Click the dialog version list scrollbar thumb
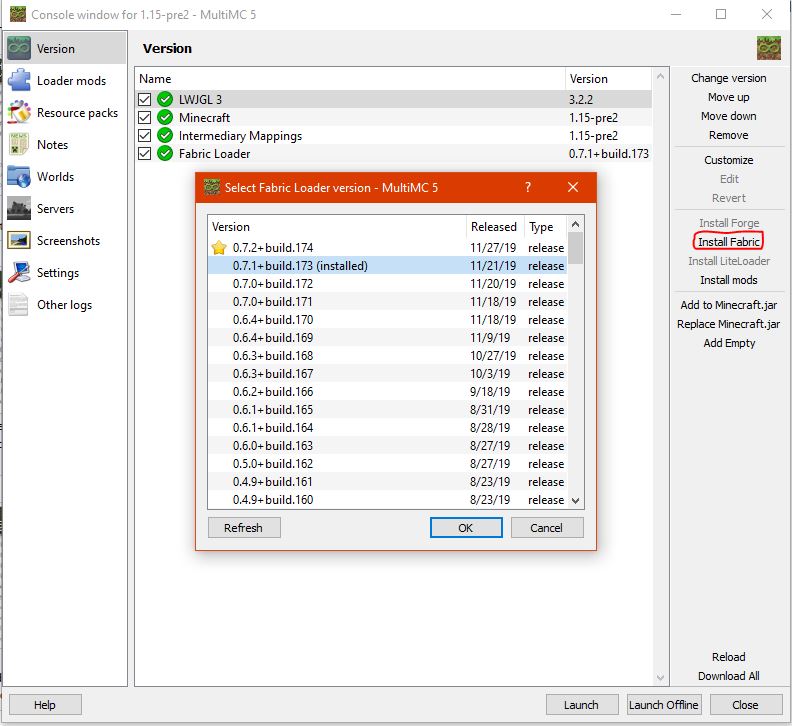This screenshot has height=726, width=792. 575,248
